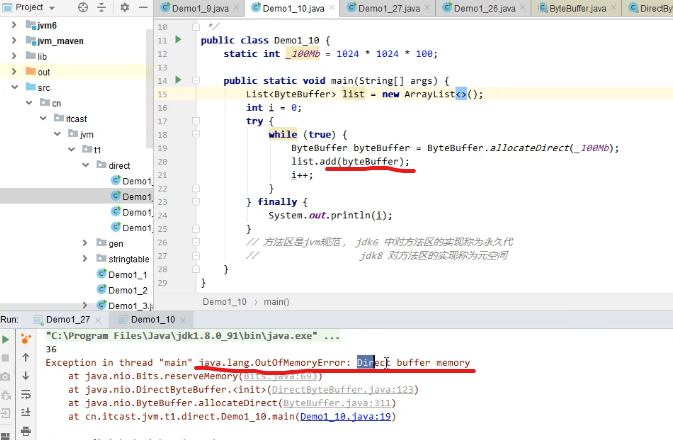The width and height of the screenshot is (673, 440).
Task: Open Bits.java:693 stack trace link
Action: [x=280, y=376]
